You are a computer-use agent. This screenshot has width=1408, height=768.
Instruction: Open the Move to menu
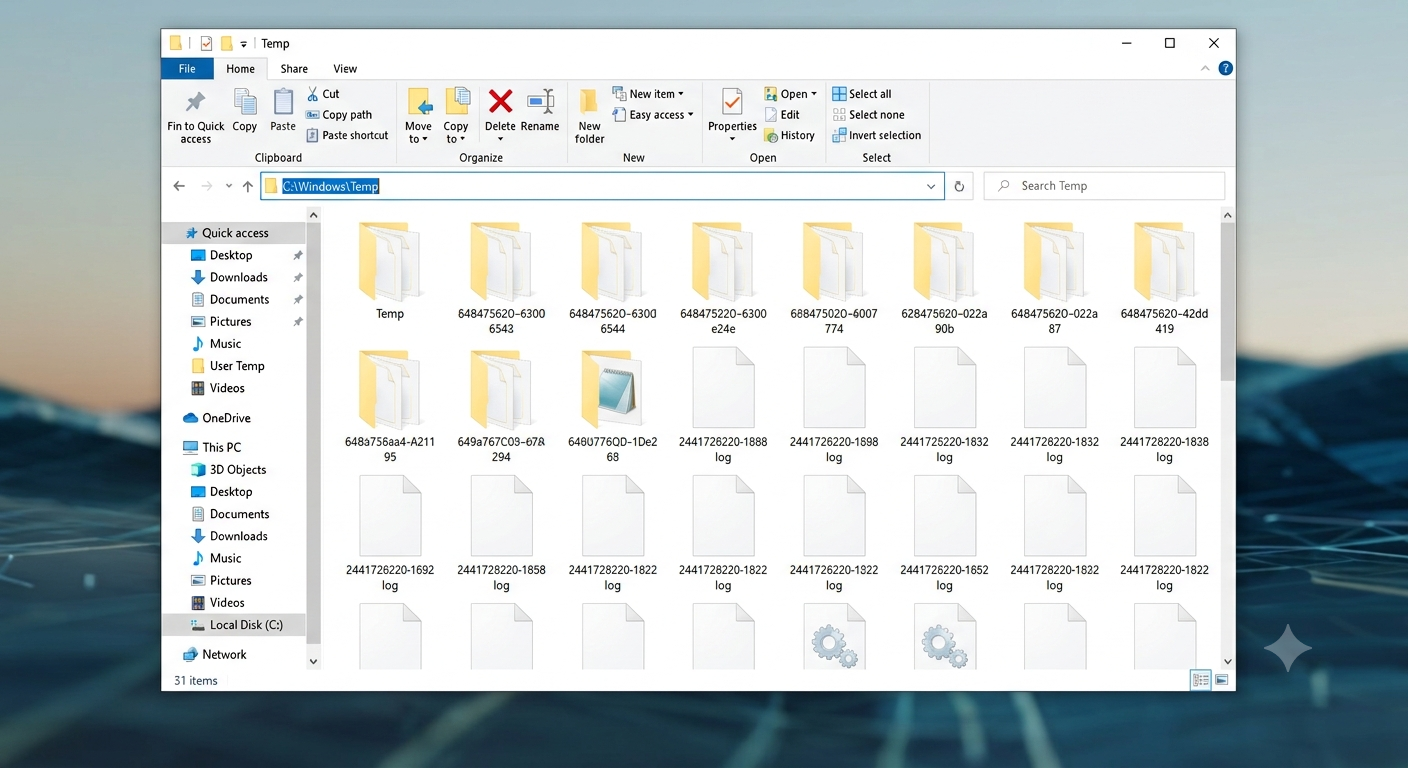[418, 116]
